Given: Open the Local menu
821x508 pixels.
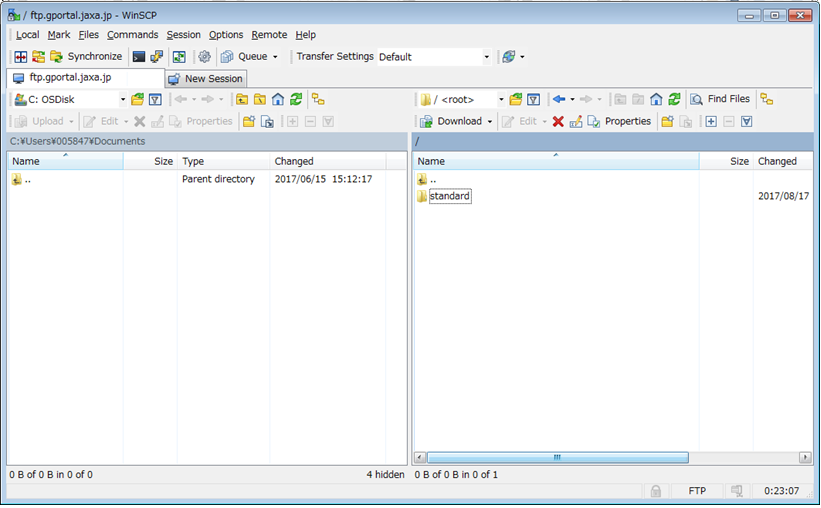Looking at the screenshot, I should click(27, 35).
